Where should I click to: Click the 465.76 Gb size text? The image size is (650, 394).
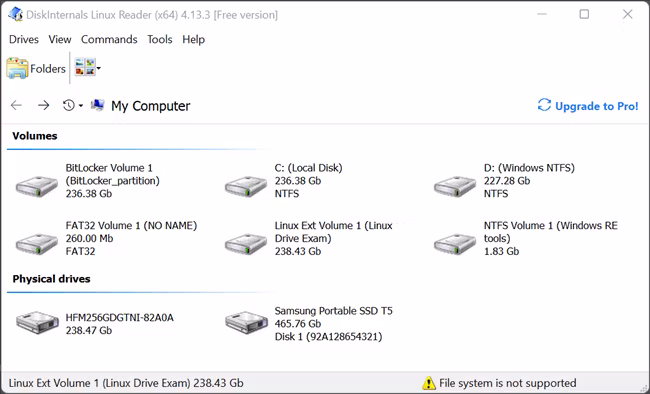click(298, 324)
